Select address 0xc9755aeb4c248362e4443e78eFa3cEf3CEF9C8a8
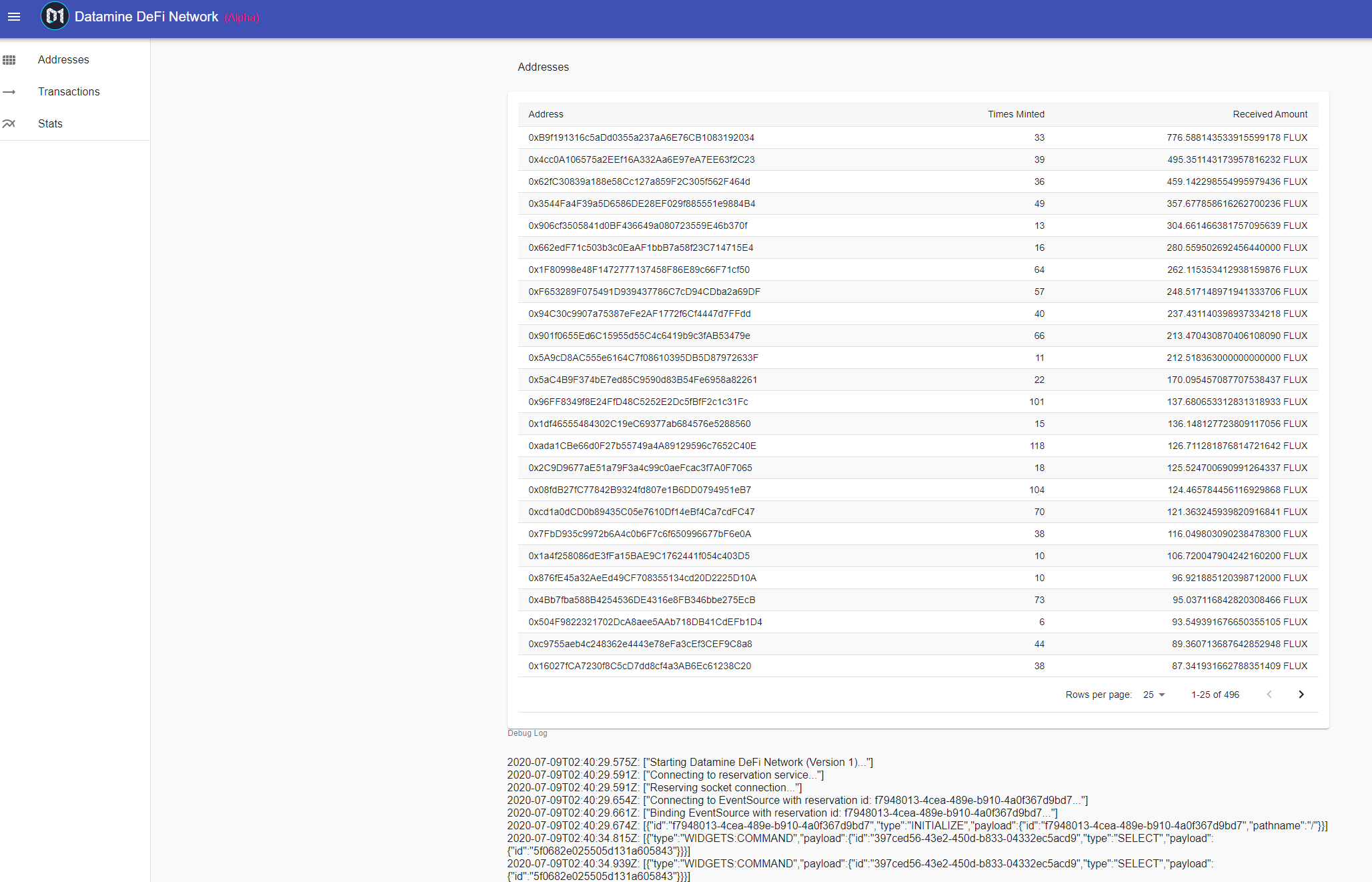Screen dimensions: 1372x882 point(640,644)
